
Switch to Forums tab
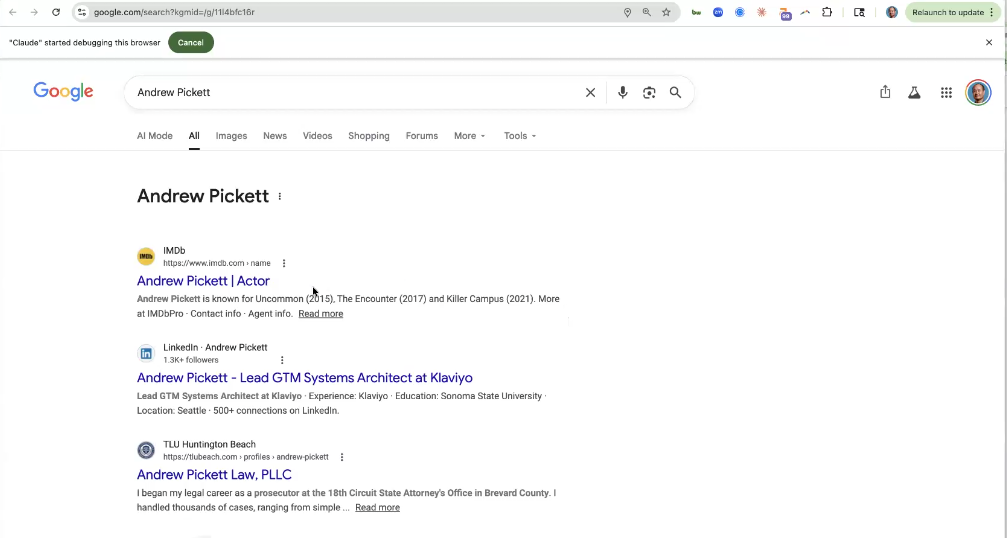[422, 135]
